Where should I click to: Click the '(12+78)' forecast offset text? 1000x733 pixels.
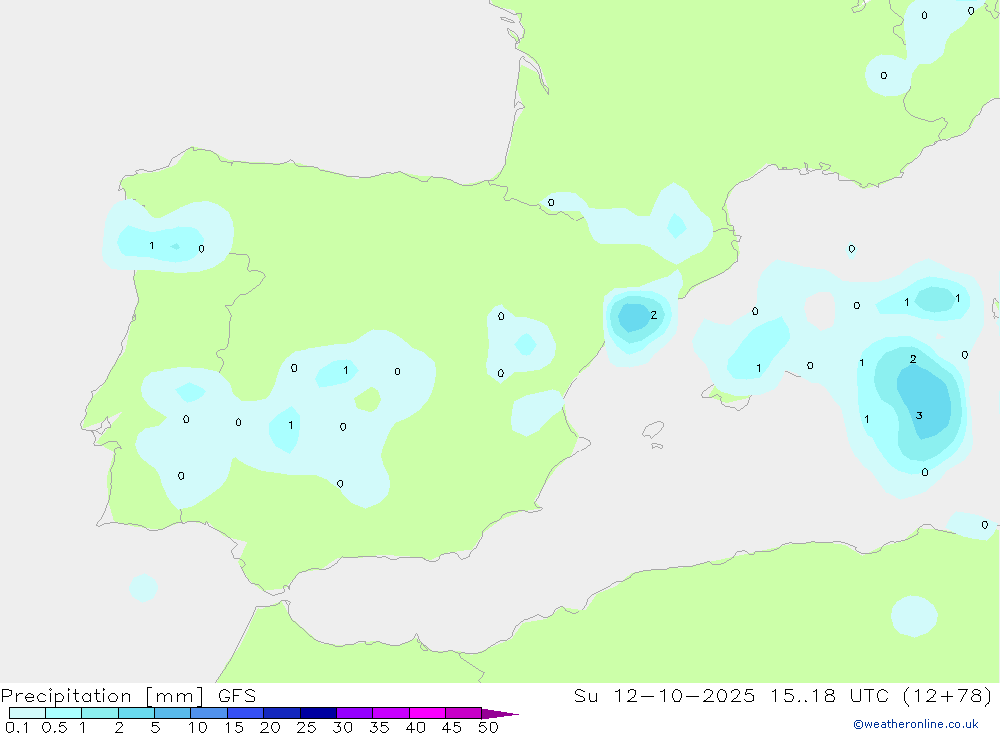coord(948,695)
